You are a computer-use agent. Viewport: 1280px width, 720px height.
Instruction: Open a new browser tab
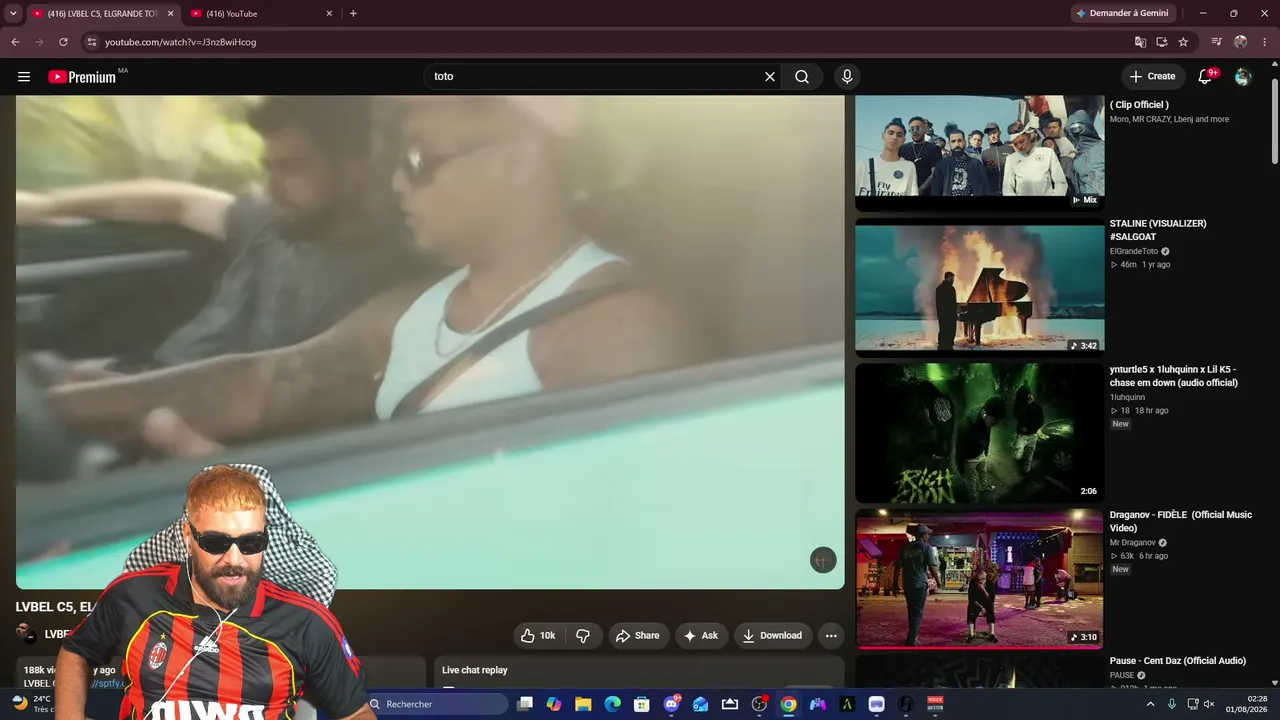(x=353, y=14)
